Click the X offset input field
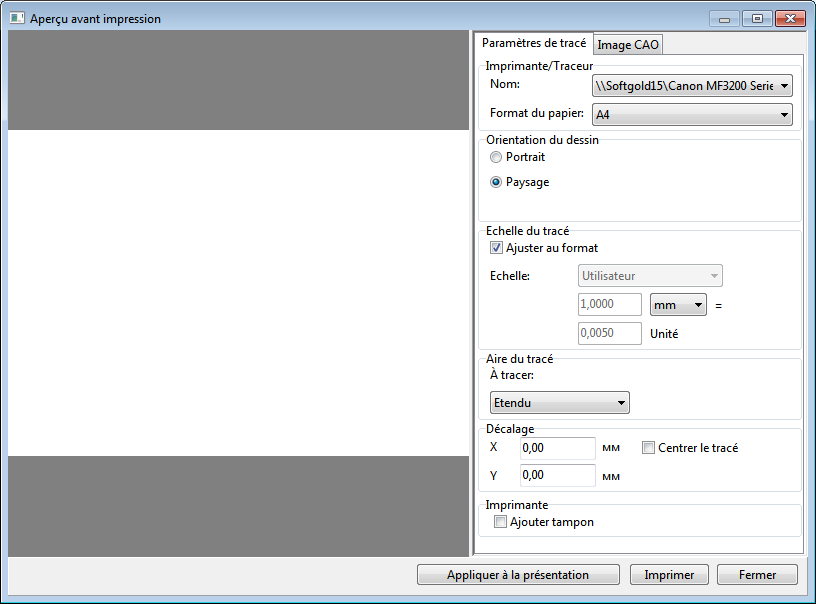The width and height of the screenshot is (816, 604). point(557,449)
